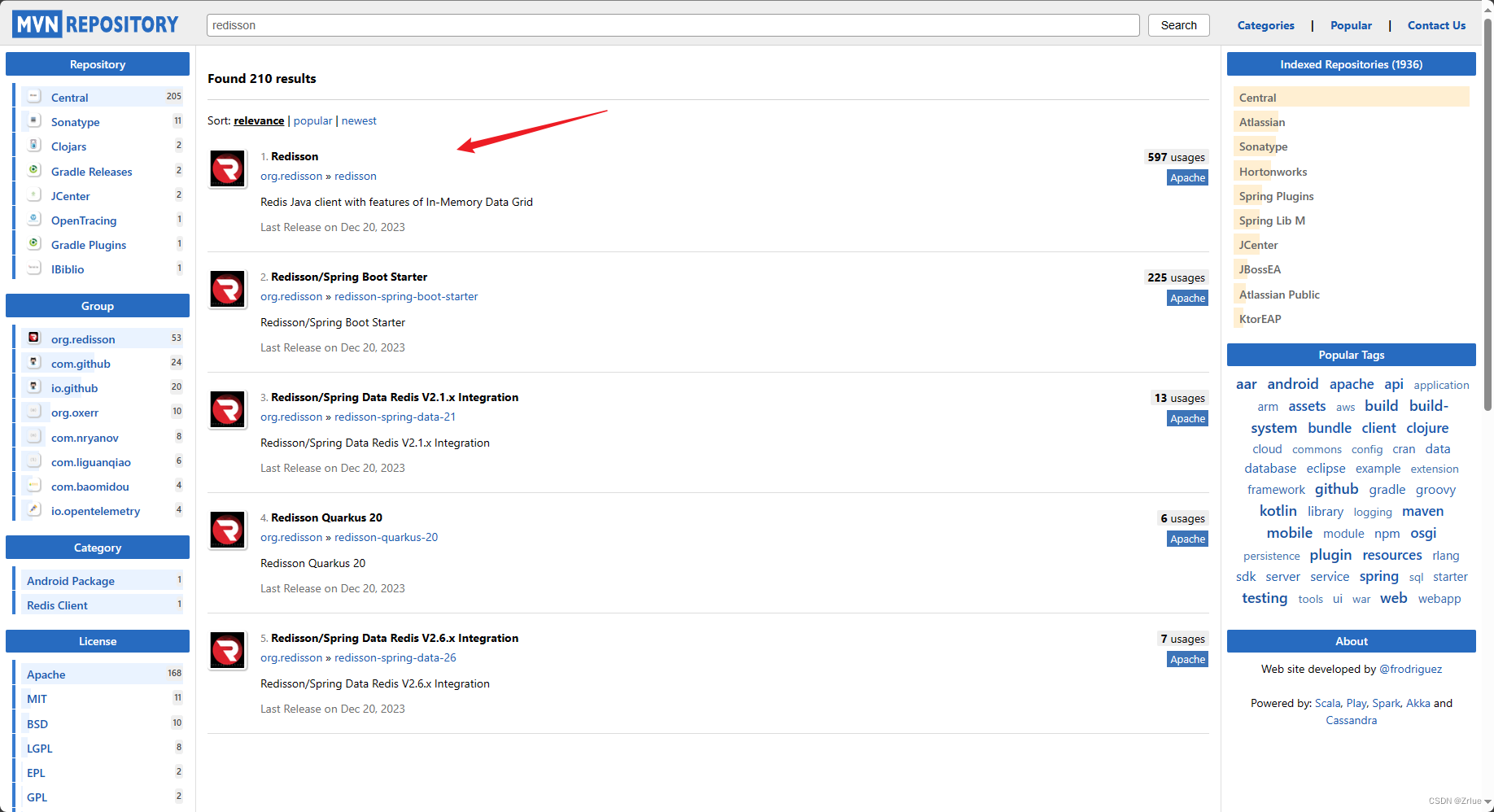
Task: Click the com.liguanqiao group icon
Action: coord(34,461)
